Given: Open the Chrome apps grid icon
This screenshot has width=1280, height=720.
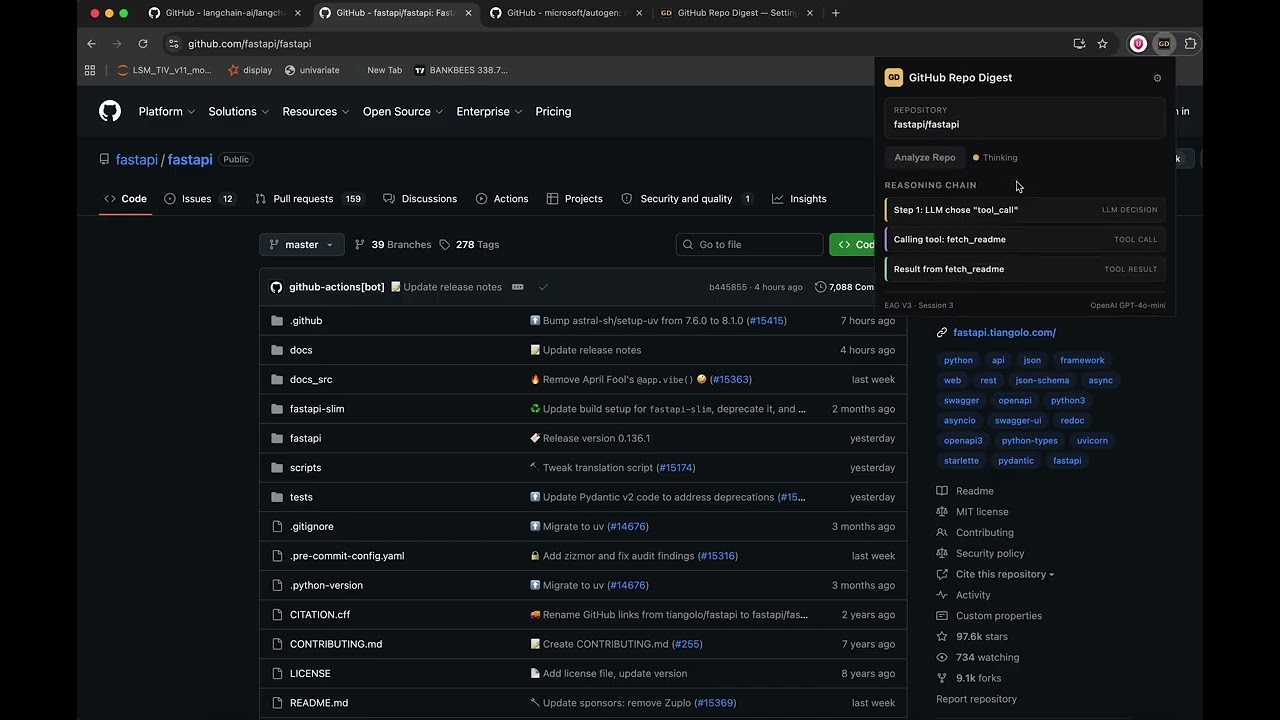Looking at the screenshot, I should click(x=90, y=70).
